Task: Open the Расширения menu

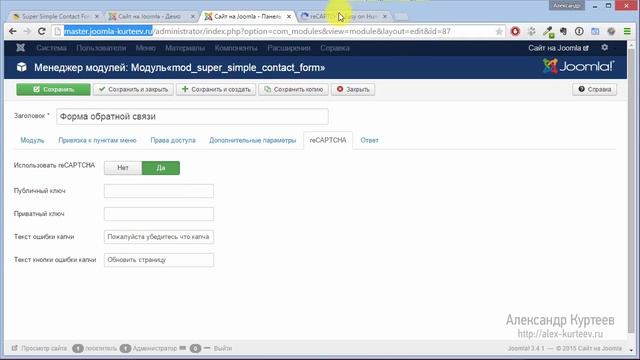Action: tap(289, 48)
